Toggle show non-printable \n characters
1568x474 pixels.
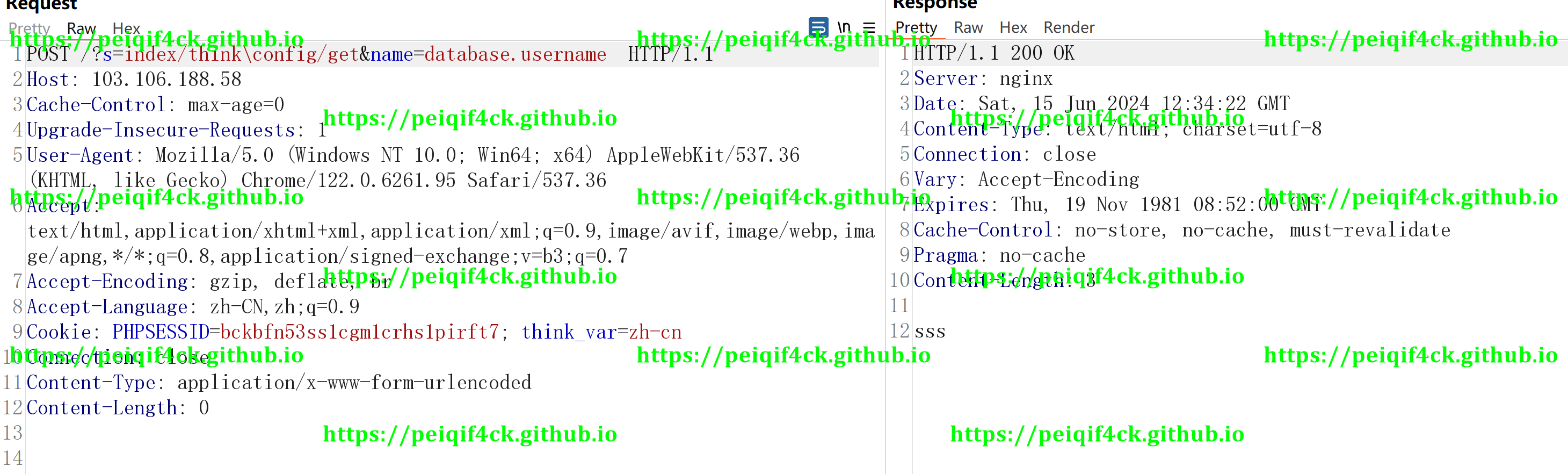[844, 27]
